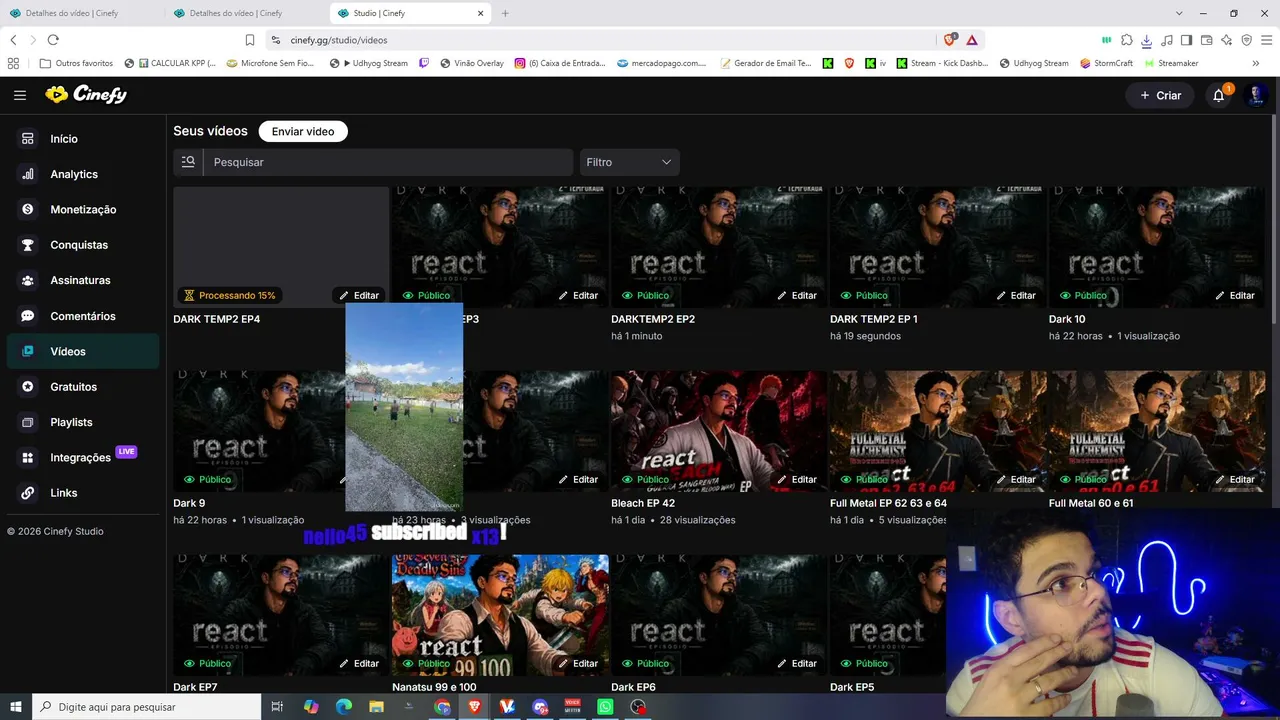Open the StormCraft bookmark
The width and height of the screenshot is (1280, 720).
click(x=1106, y=63)
